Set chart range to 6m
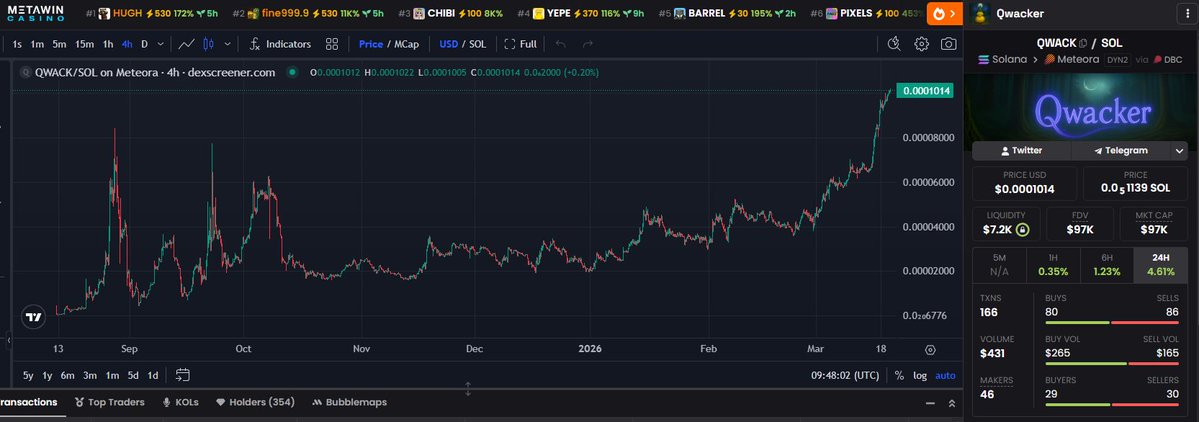This screenshot has width=1199, height=422. [67, 375]
